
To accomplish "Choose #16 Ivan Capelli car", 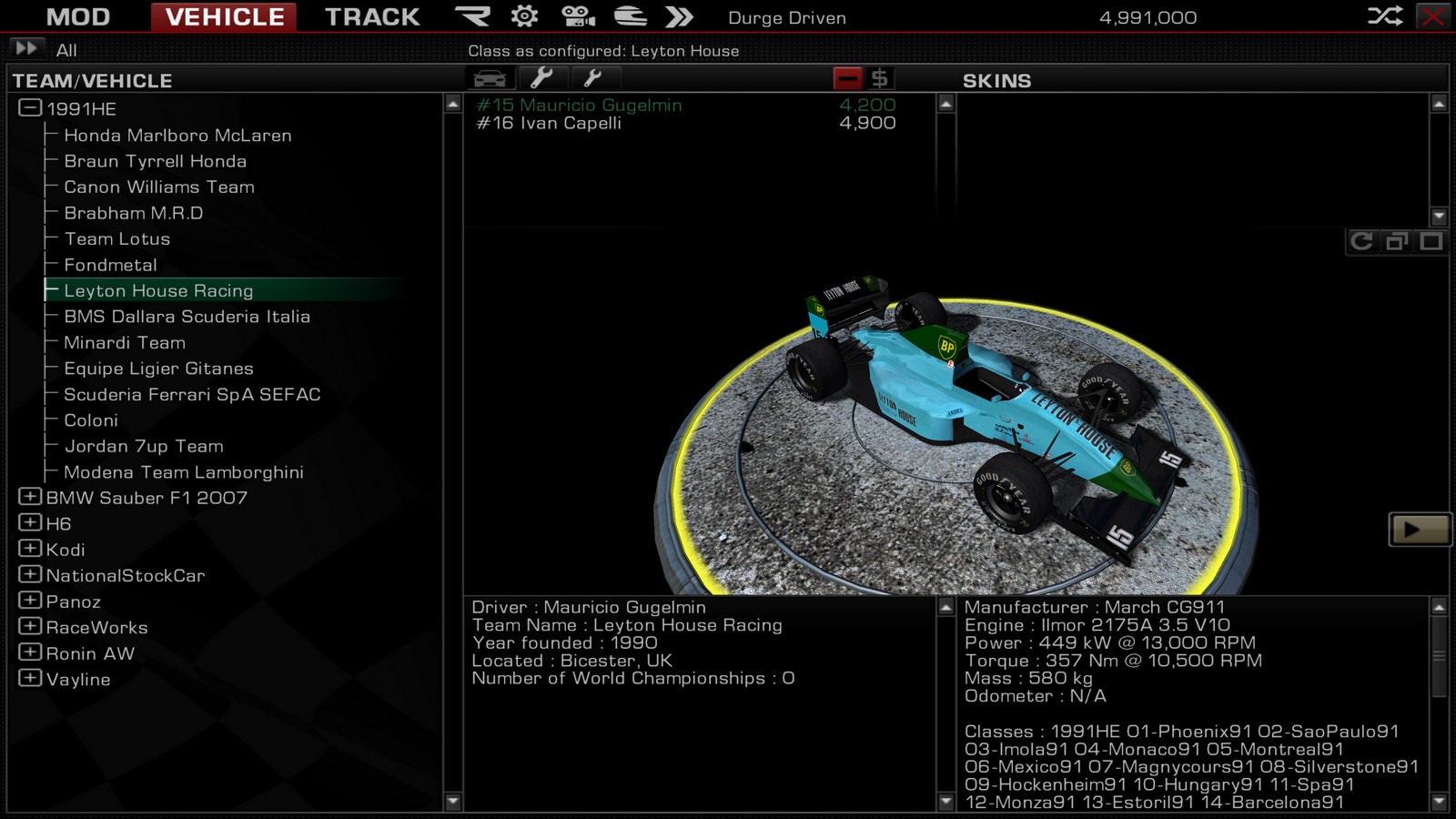I will point(686,123).
